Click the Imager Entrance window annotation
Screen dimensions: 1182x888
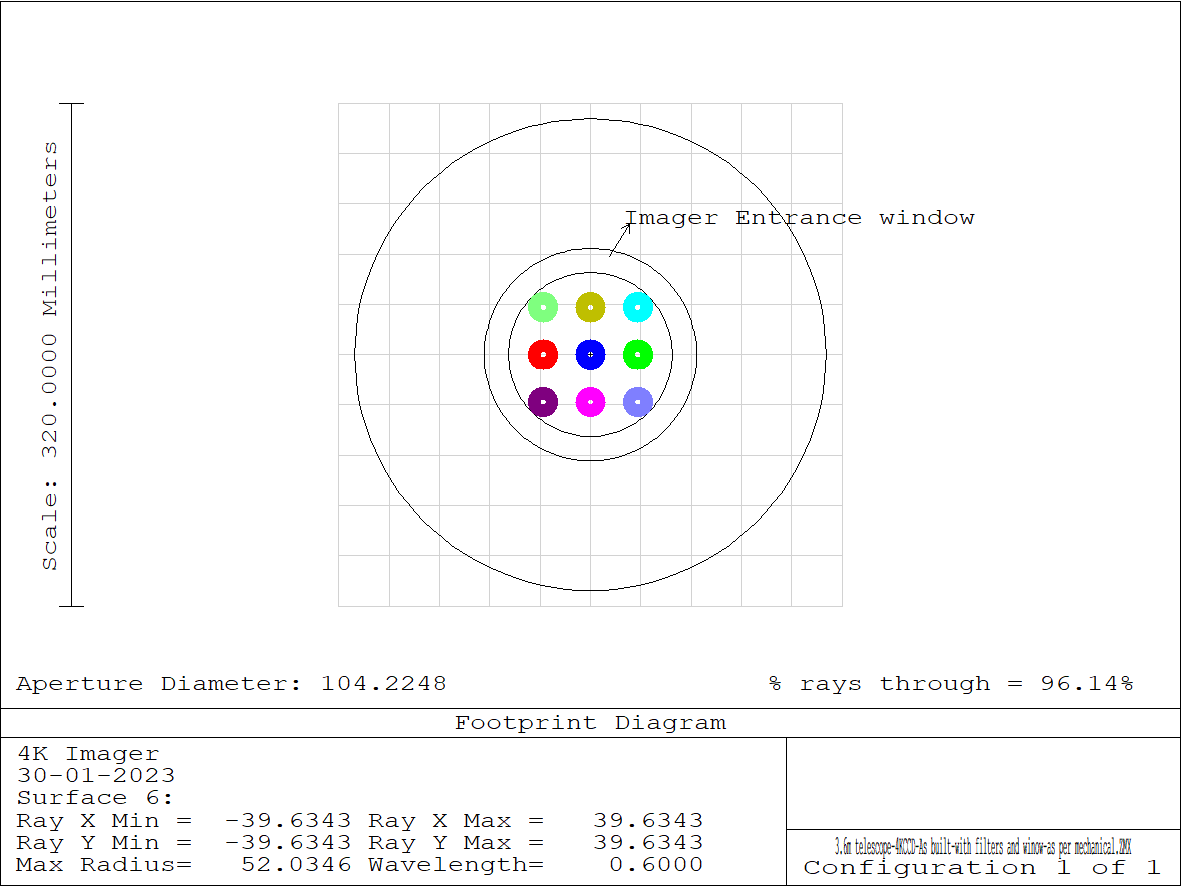[799, 218]
